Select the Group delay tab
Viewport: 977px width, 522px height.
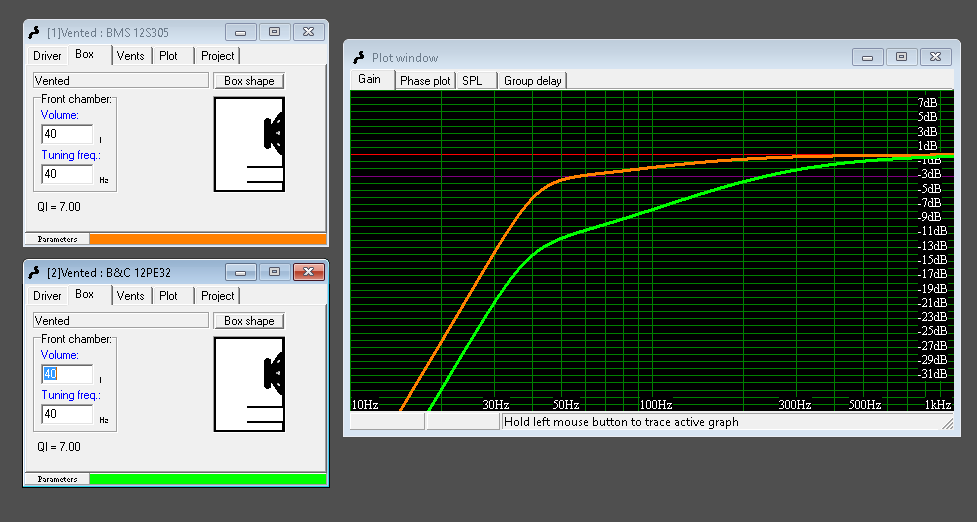click(x=532, y=81)
